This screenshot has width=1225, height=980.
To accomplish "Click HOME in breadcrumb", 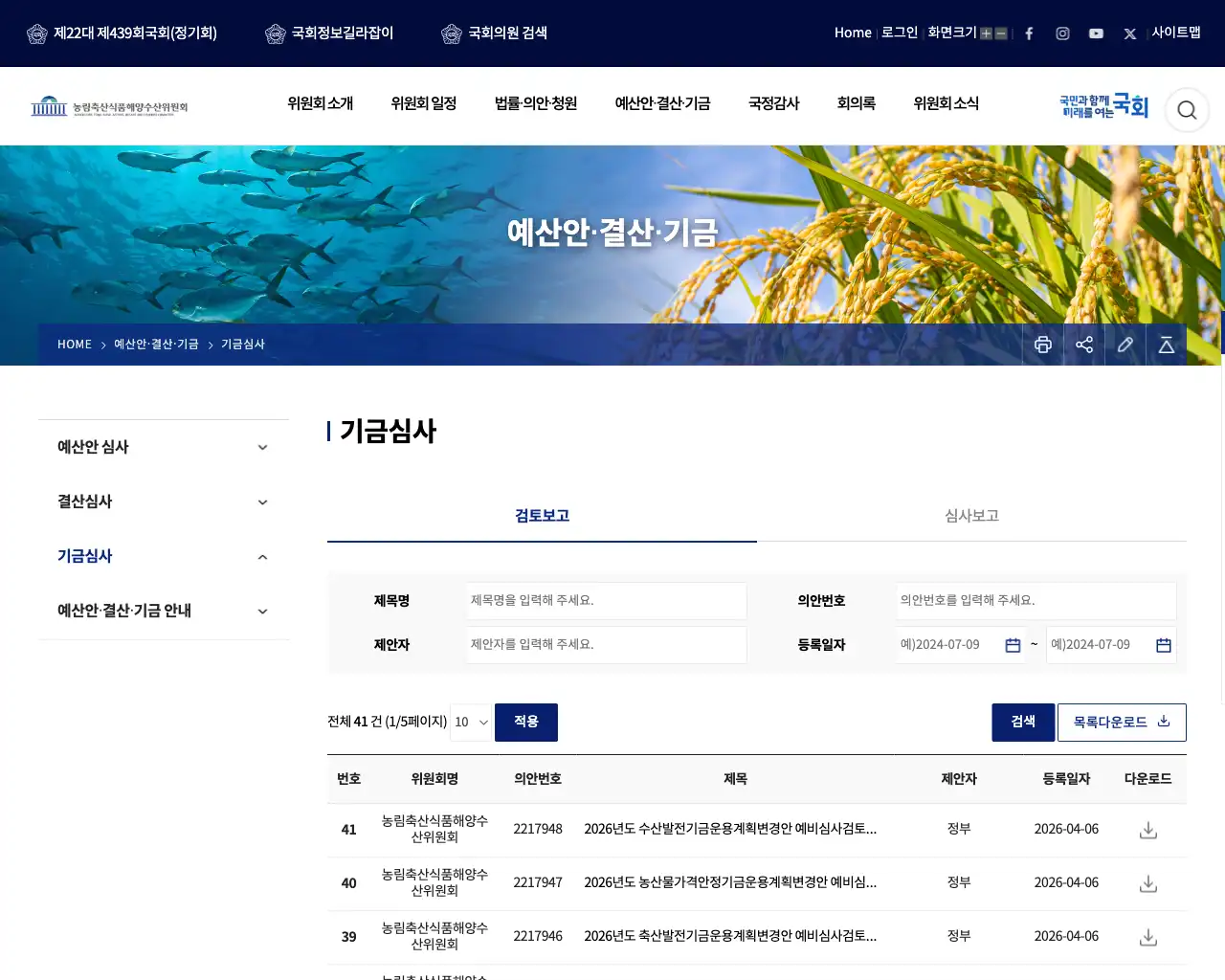I will point(75,345).
